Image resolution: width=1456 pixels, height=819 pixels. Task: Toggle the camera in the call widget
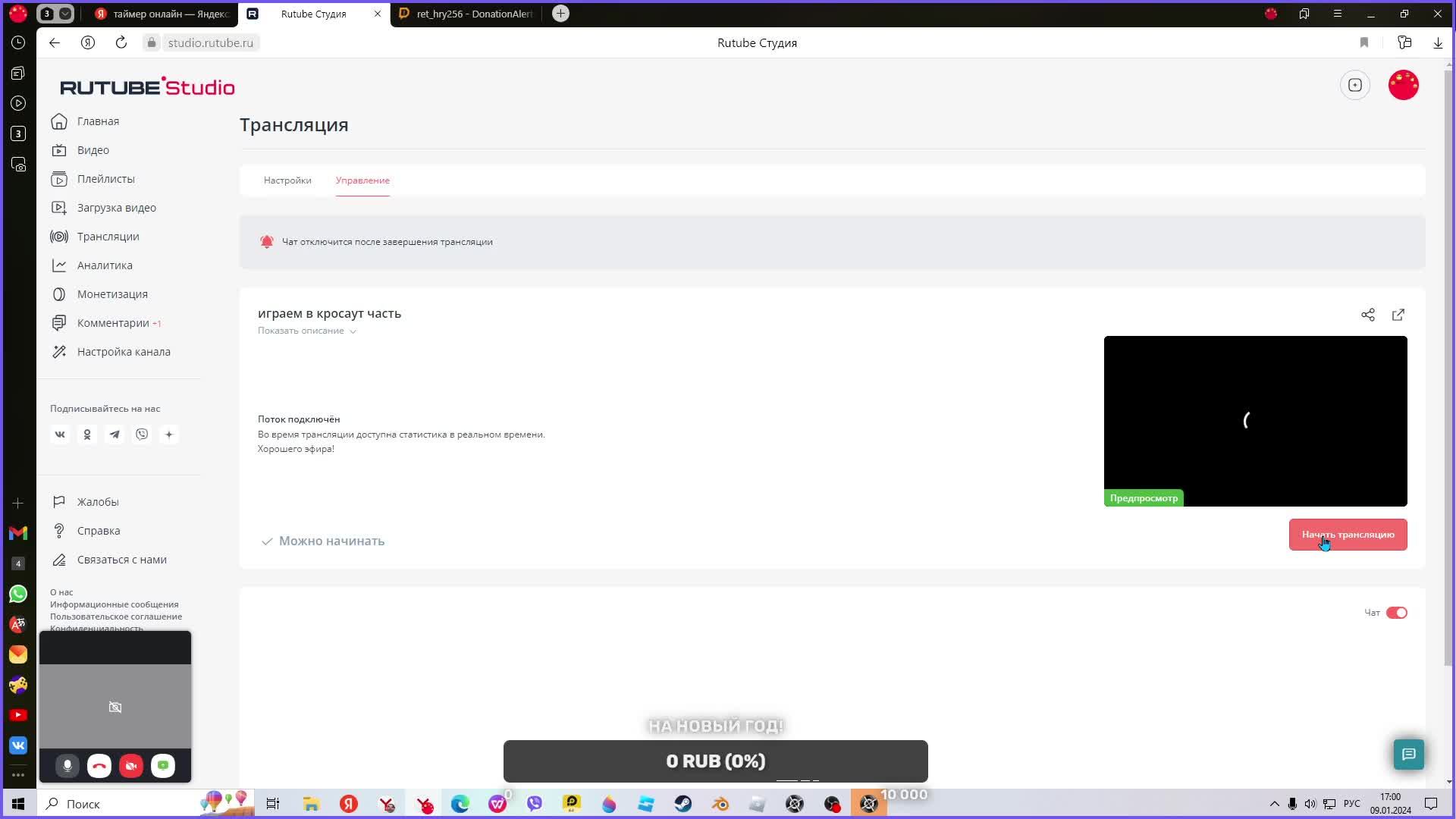coord(131,766)
